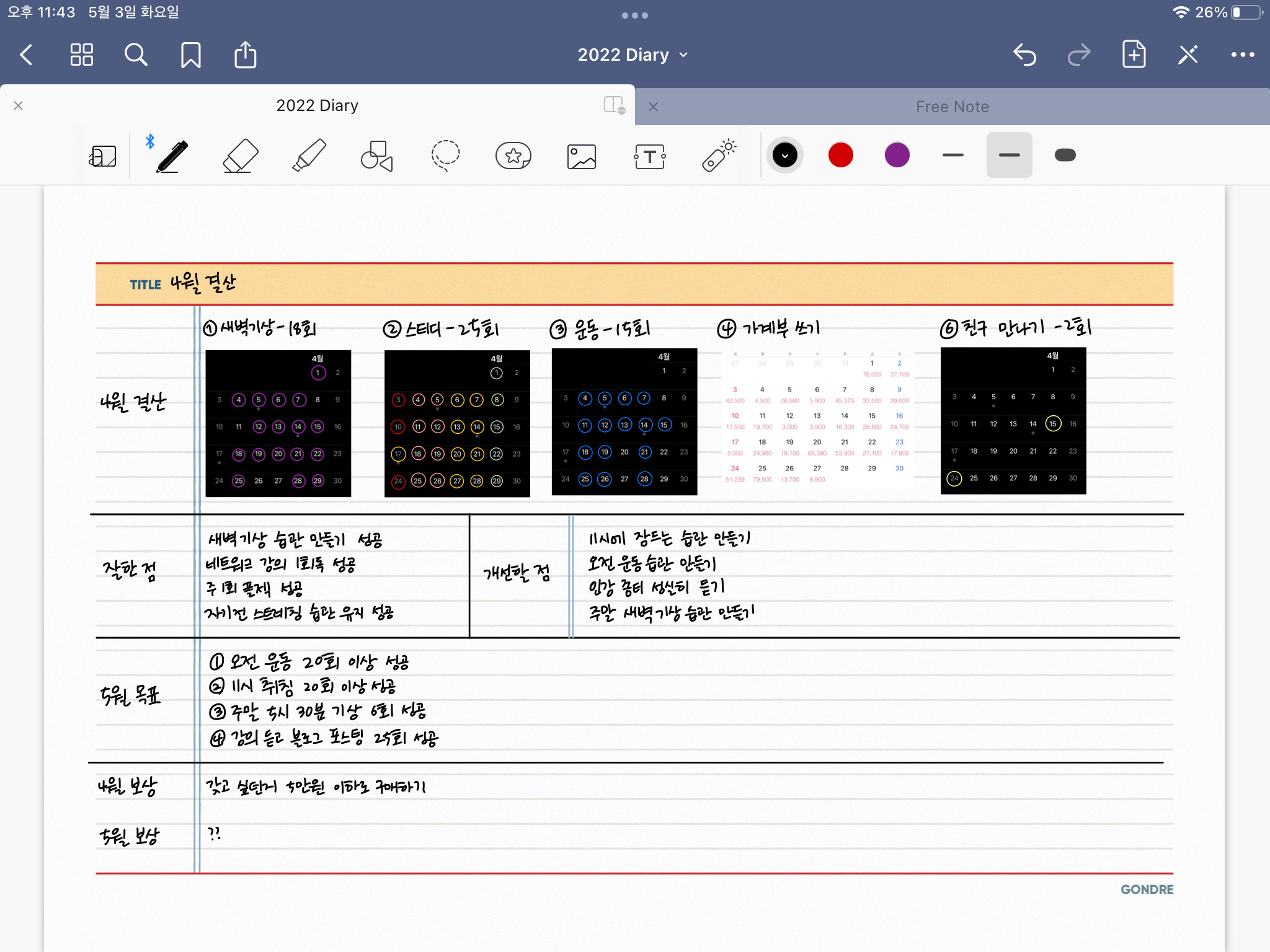Select the Text box tool
The image size is (1270, 952).
[649, 156]
